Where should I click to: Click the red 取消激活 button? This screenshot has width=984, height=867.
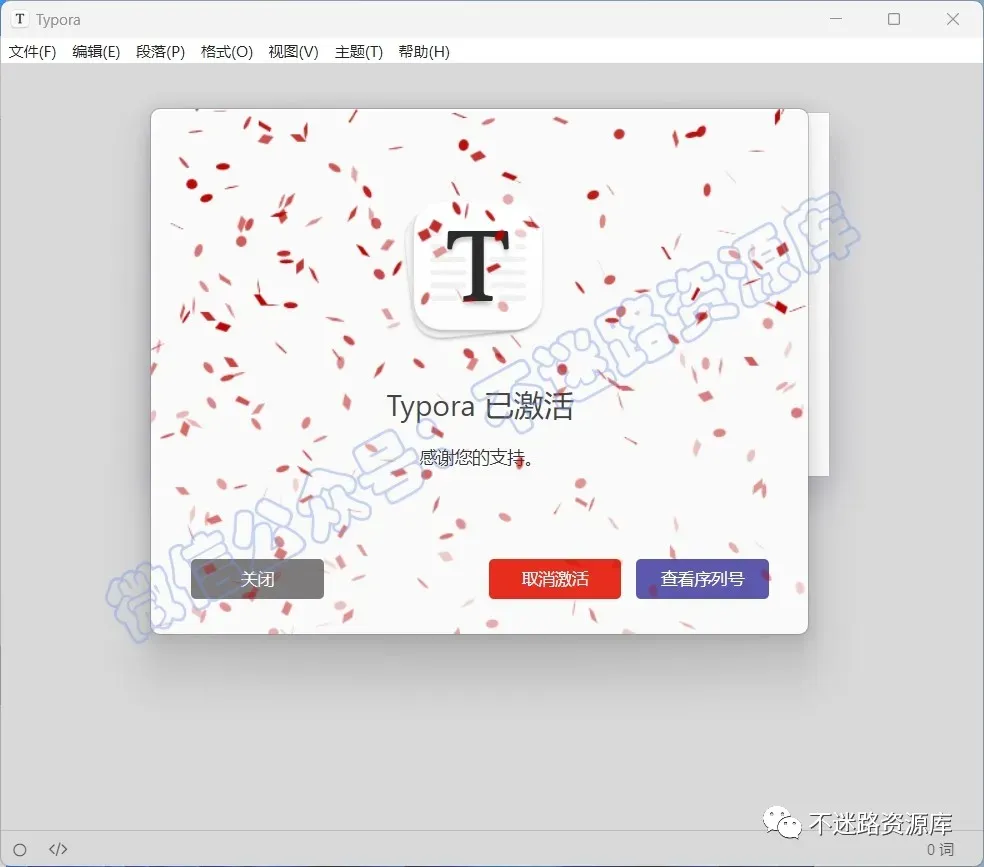[x=555, y=578]
